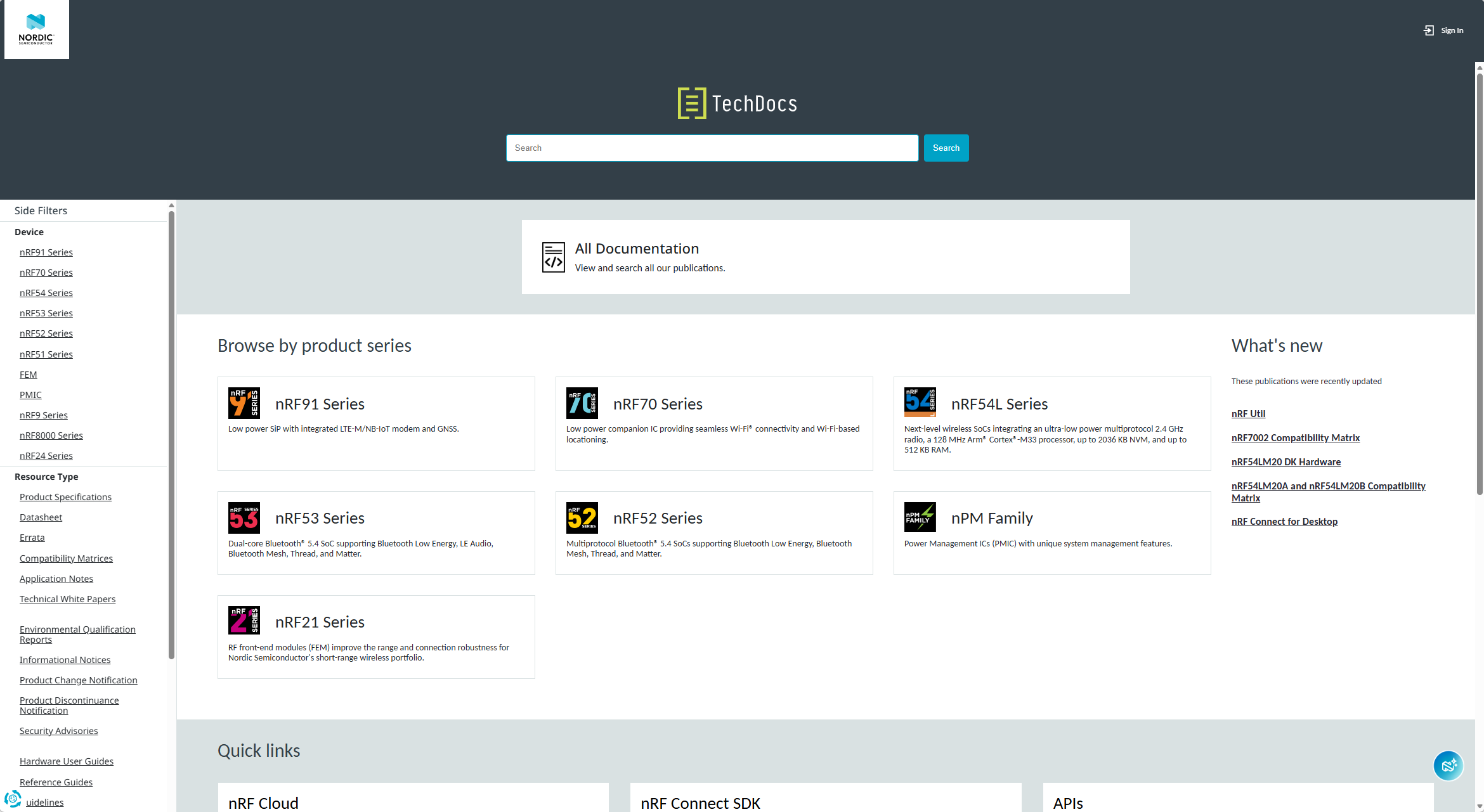Filter by Informational Notices
1484x812 pixels.
[65, 660]
